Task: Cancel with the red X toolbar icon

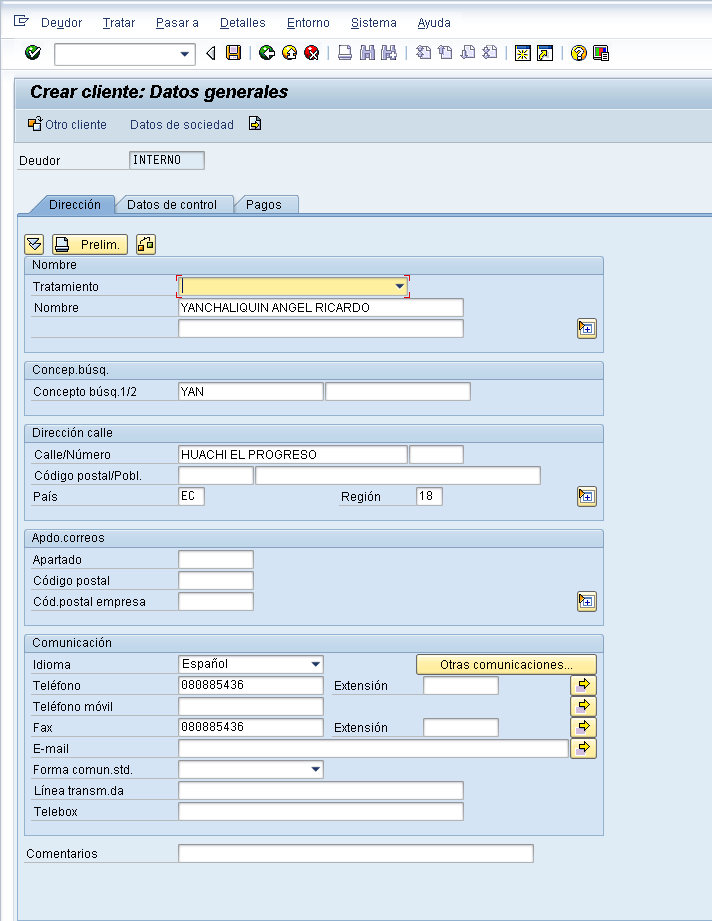Action: pyautogui.click(x=312, y=53)
